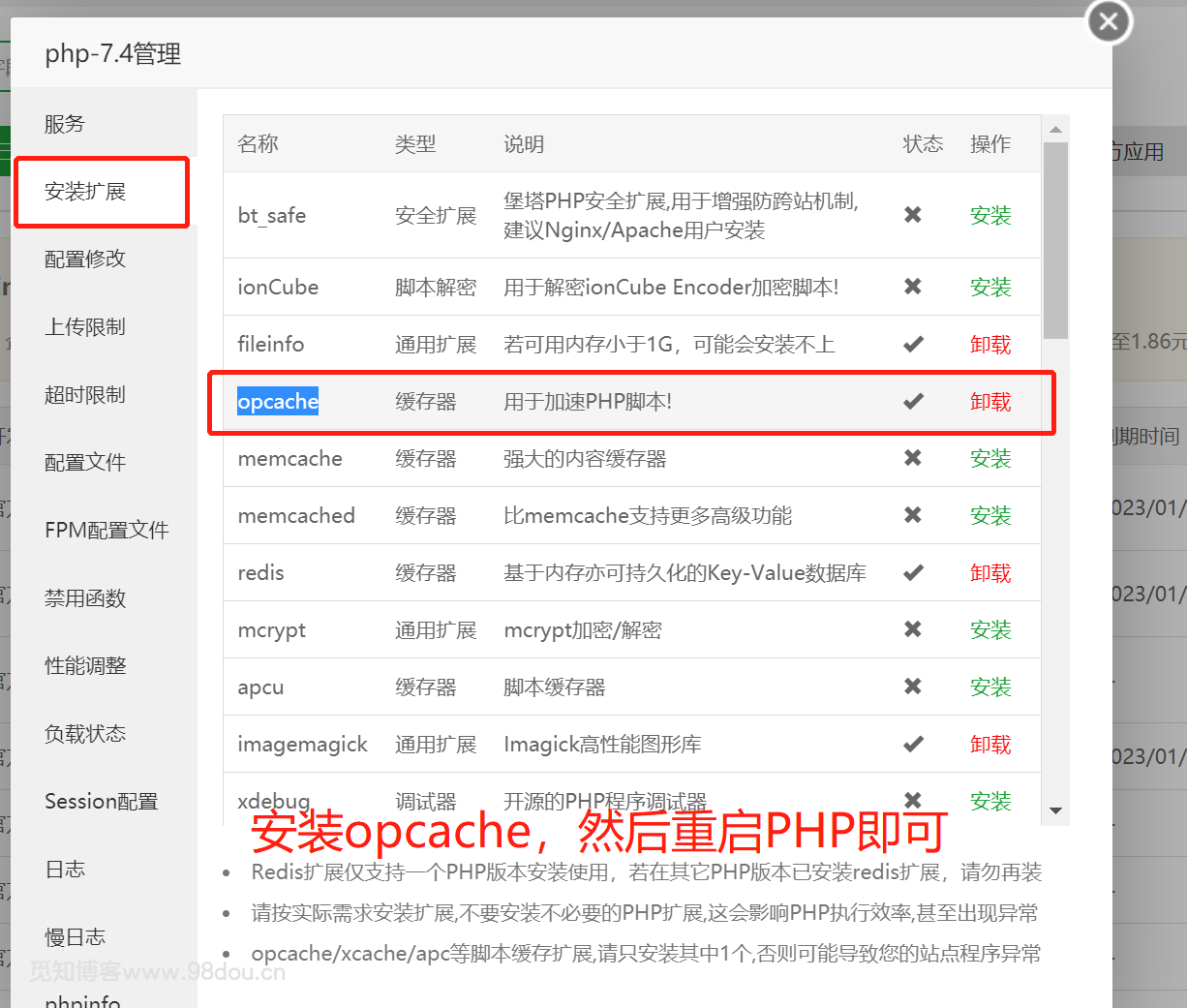Image resolution: width=1187 pixels, height=1008 pixels.
Task: Click the checkmark status icon for imagemagick
Action: [x=913, y=744]
